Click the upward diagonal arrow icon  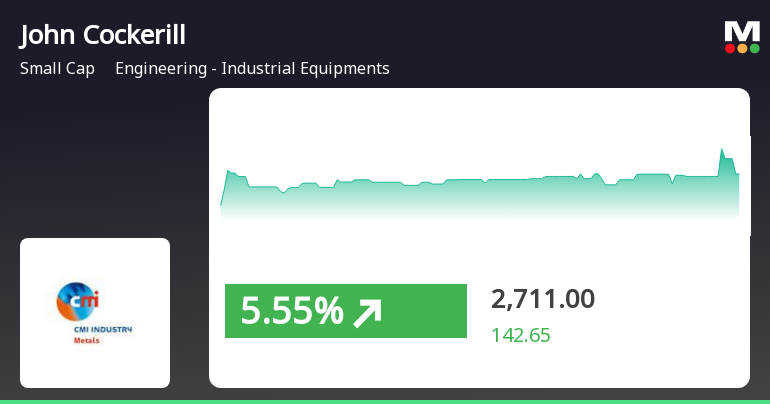[x=368, y=313]
